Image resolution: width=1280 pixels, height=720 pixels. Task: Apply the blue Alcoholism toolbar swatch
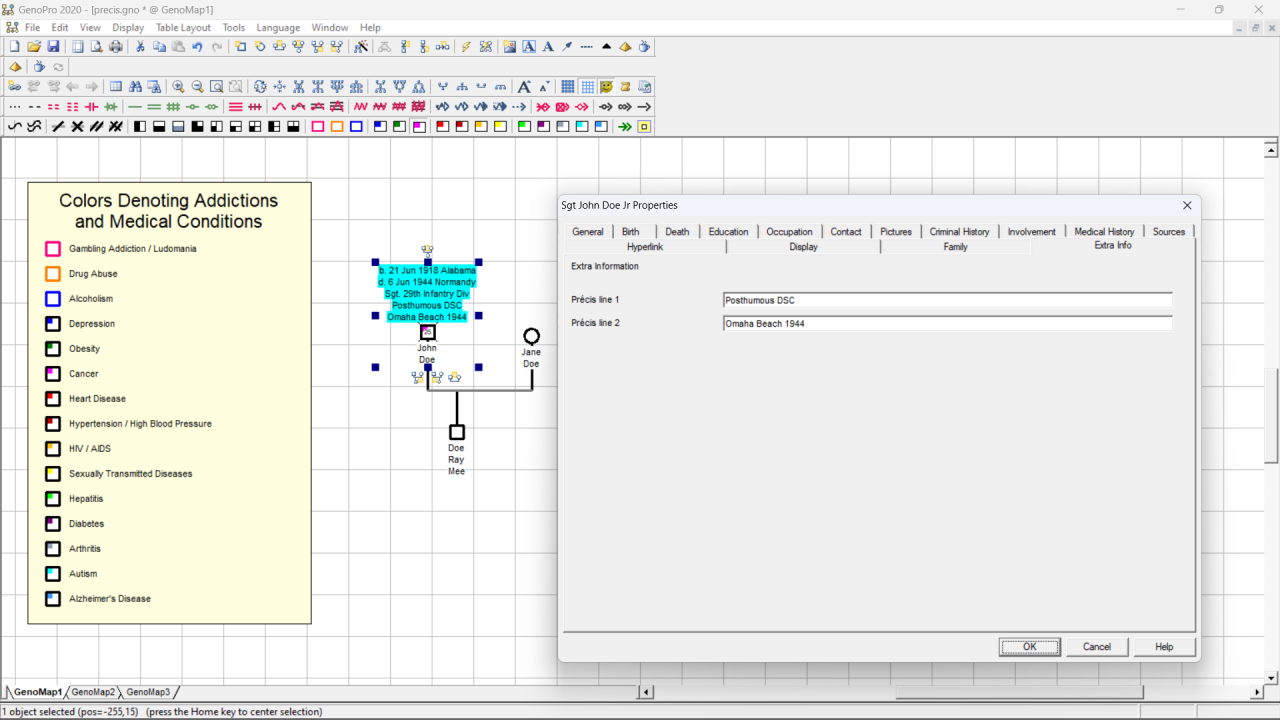click(x=356, y=127)
